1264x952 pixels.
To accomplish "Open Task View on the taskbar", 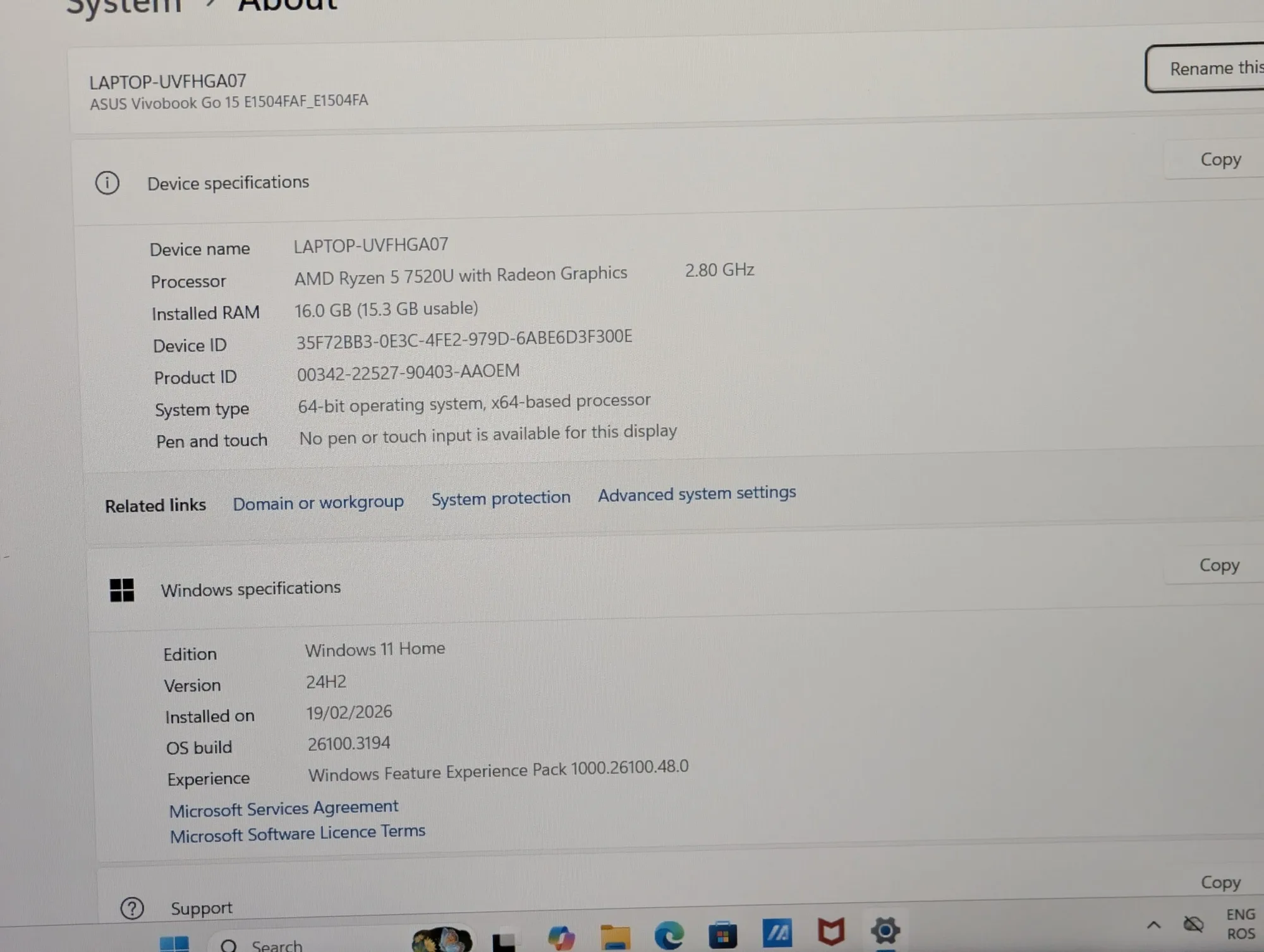I will 504,941.
